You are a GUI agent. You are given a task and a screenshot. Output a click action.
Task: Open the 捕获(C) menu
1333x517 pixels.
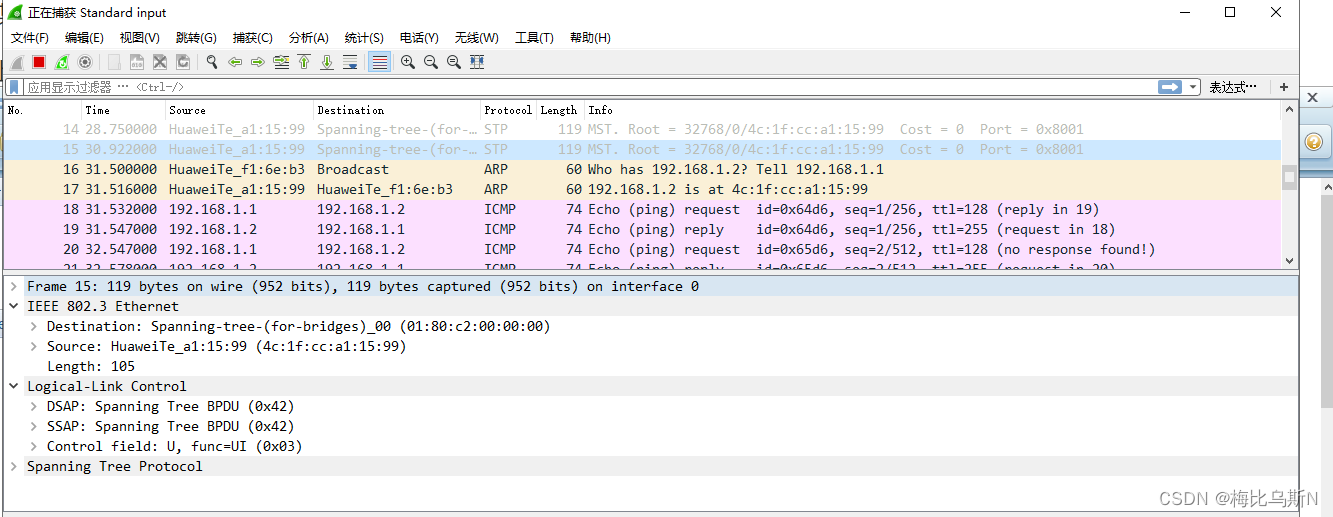pos(252,38)
